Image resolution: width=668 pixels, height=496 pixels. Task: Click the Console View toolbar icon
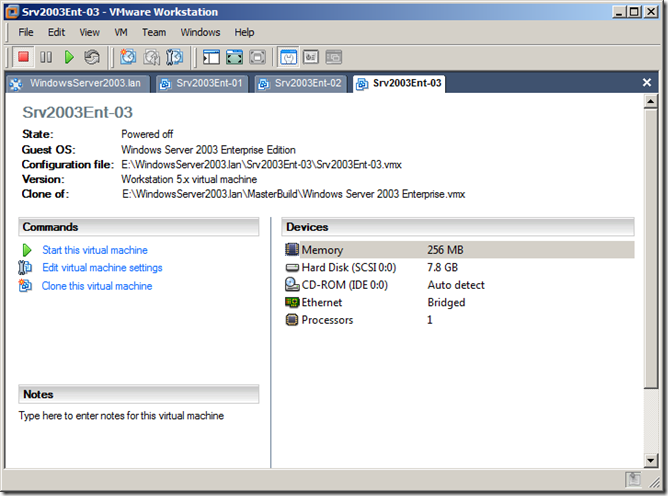point(311,57)
